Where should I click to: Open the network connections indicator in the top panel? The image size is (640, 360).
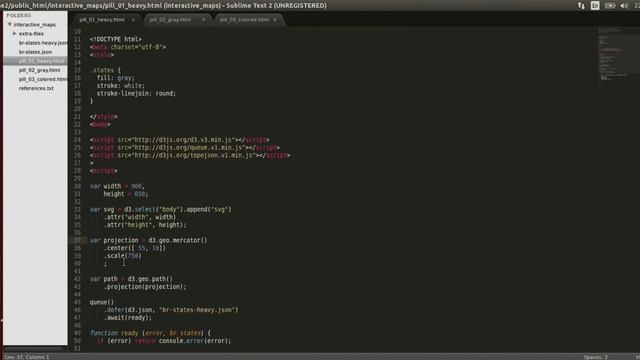(x=581, y=5)
